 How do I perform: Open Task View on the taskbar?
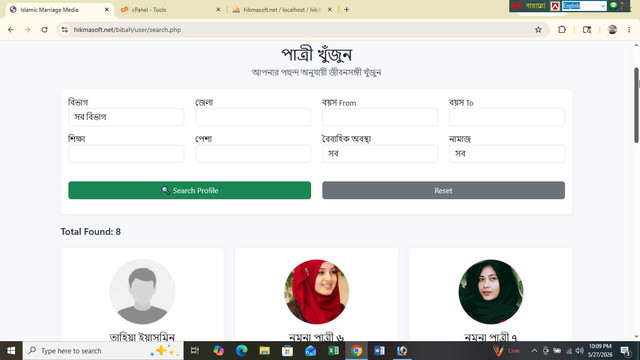point(195,351)
